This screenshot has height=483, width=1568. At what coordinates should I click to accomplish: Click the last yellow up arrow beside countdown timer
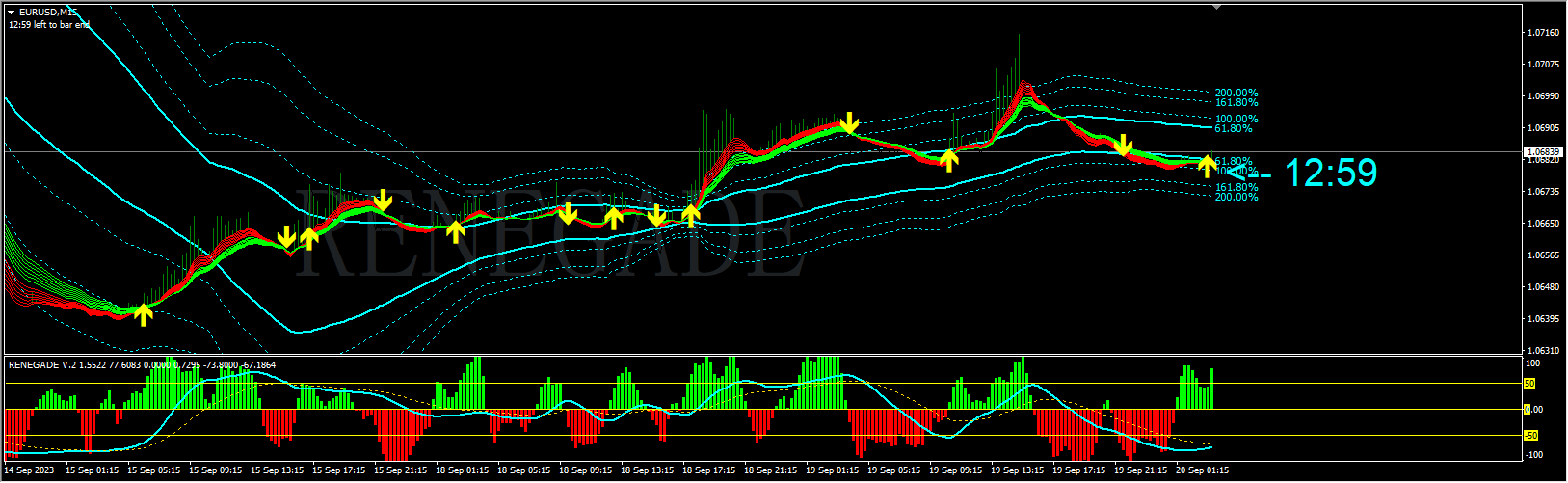[x=1207, y=166]
